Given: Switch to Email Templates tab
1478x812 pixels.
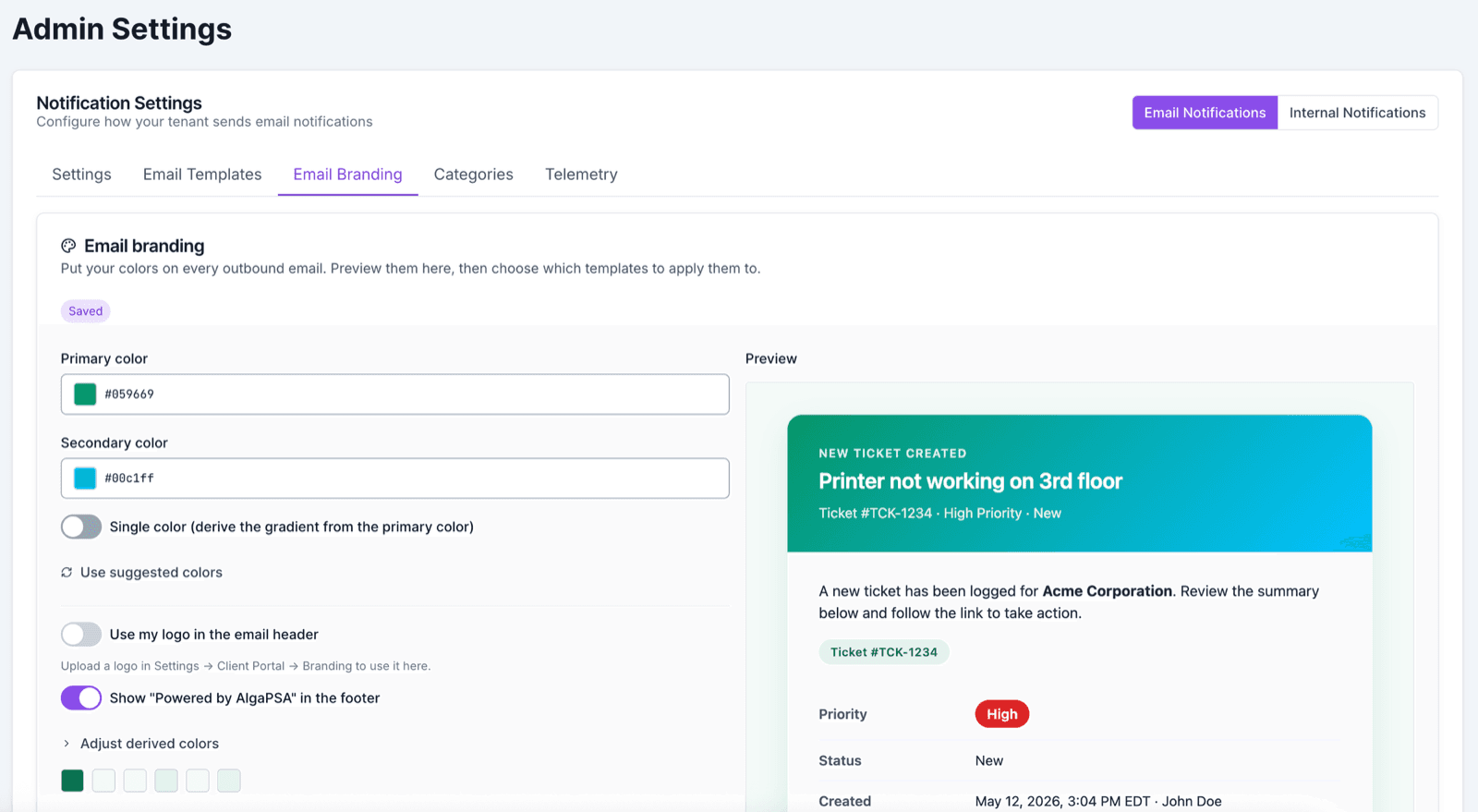Looking at the screenshot, I should click(x=202, y=175).
